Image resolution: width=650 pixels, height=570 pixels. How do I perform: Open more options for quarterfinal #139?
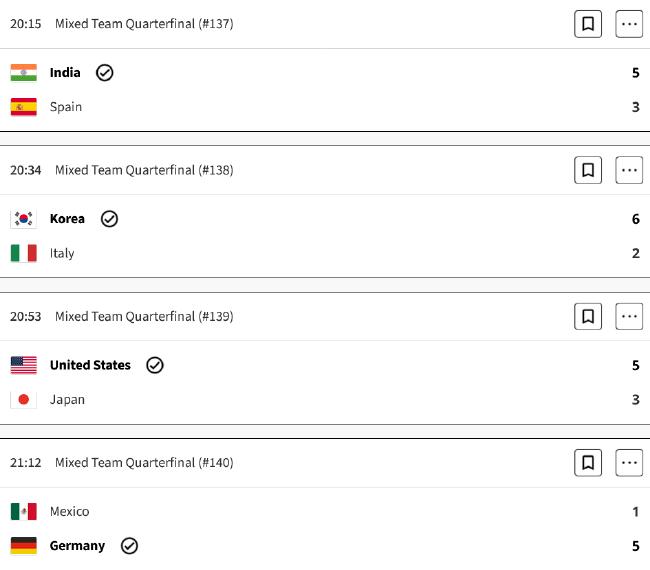(629, 316)
